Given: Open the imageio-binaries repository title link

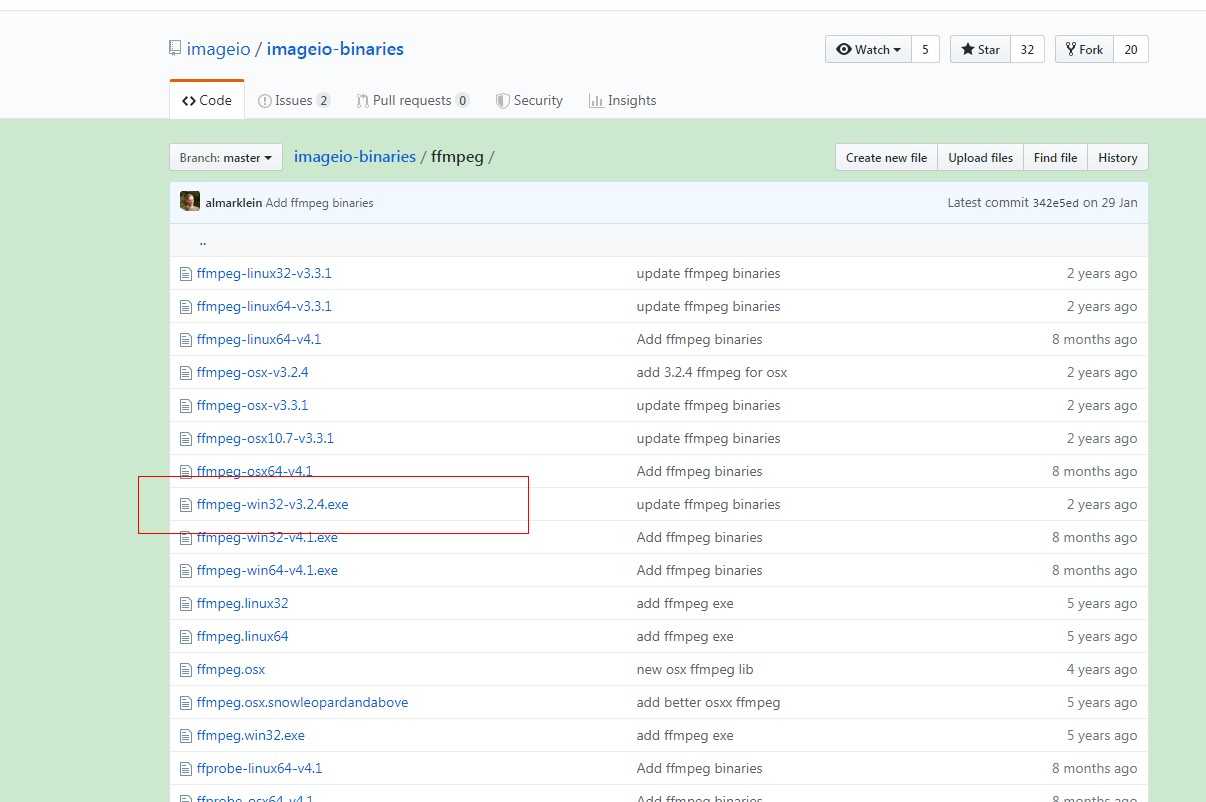Looking at the screenshot, I should [x=335, y=49].
